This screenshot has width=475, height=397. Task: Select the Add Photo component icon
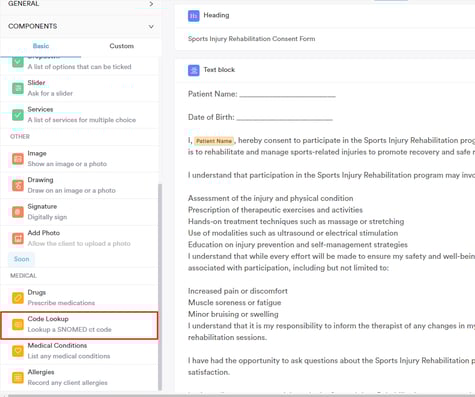coord(18,238)
